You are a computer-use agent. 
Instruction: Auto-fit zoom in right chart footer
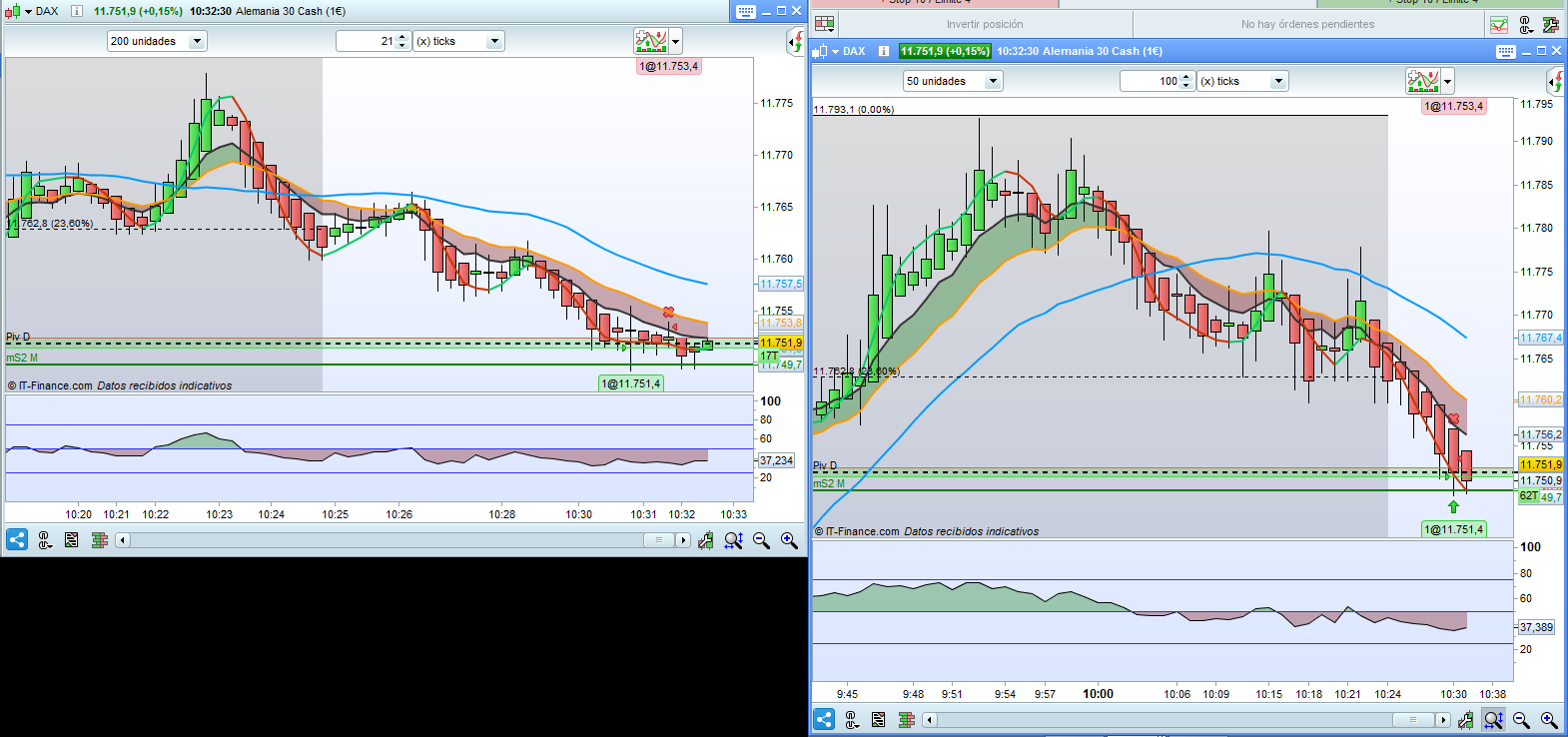1494,719
